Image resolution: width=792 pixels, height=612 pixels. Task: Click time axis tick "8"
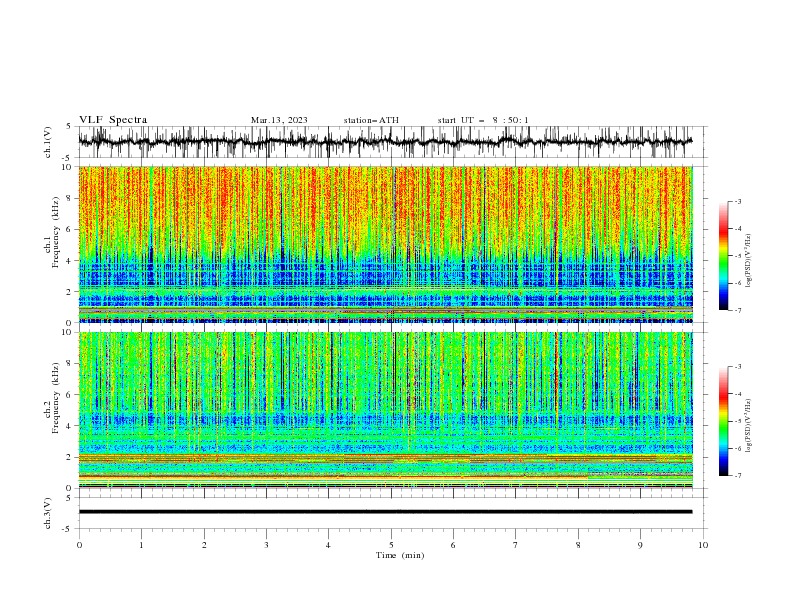pos(578,545)
